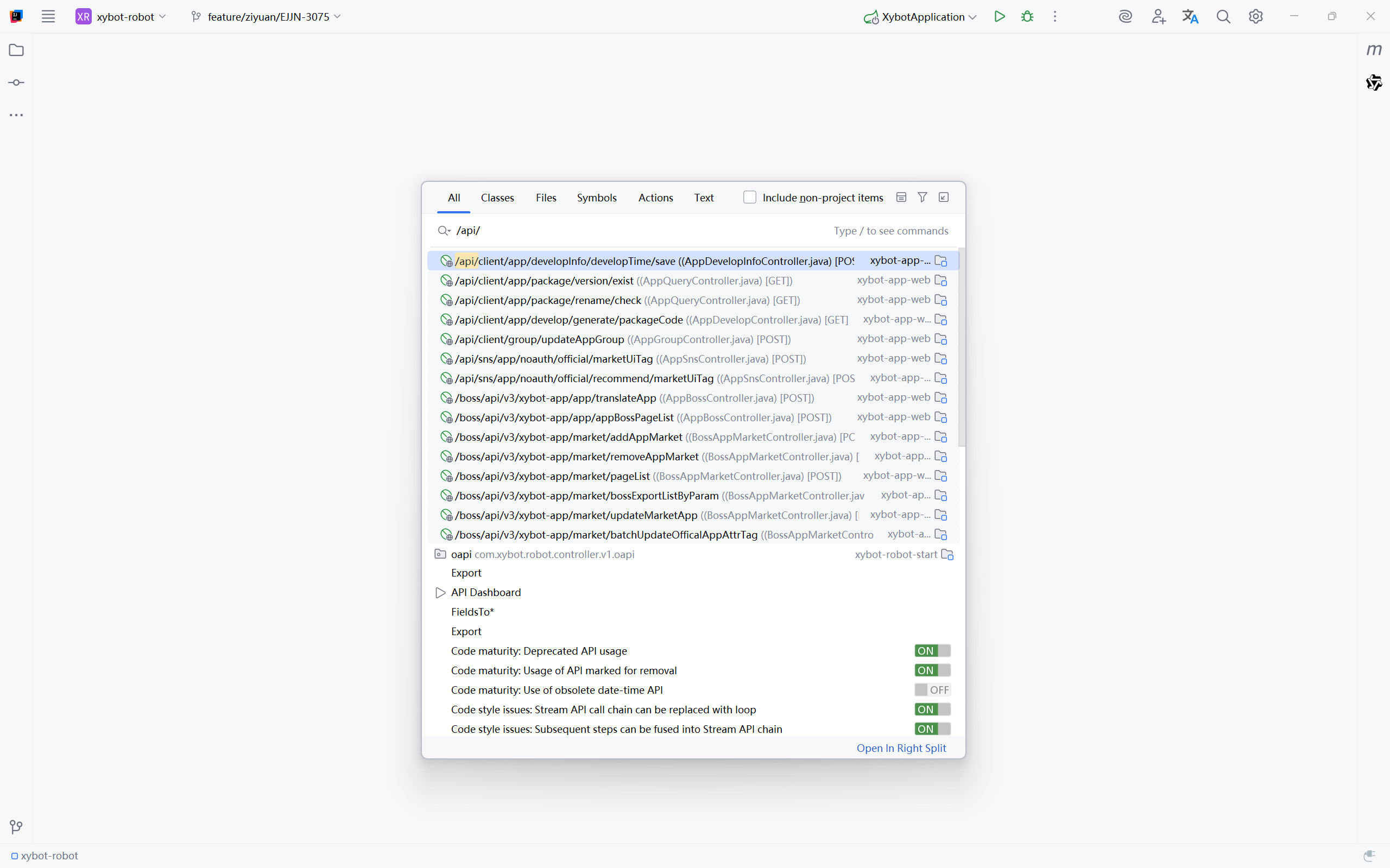This screenshot has height=868, width=1390.
Task: Switch to the Actions tab
Action: (x=655, y=198)
